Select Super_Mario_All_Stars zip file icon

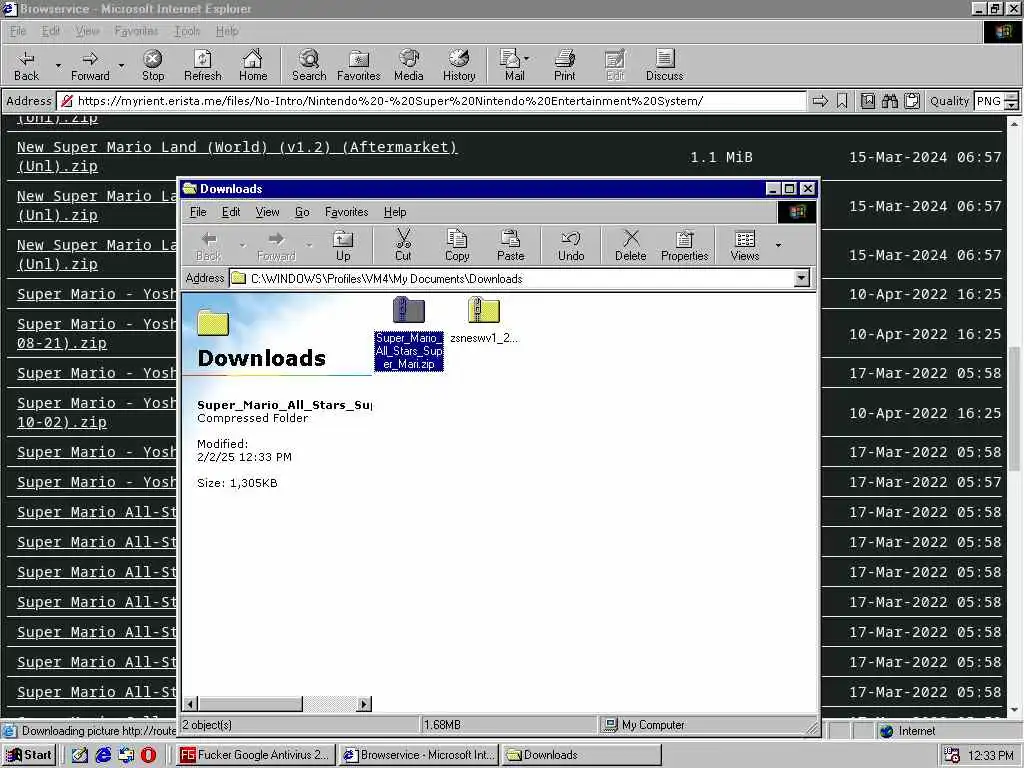(x=409, y=334)
